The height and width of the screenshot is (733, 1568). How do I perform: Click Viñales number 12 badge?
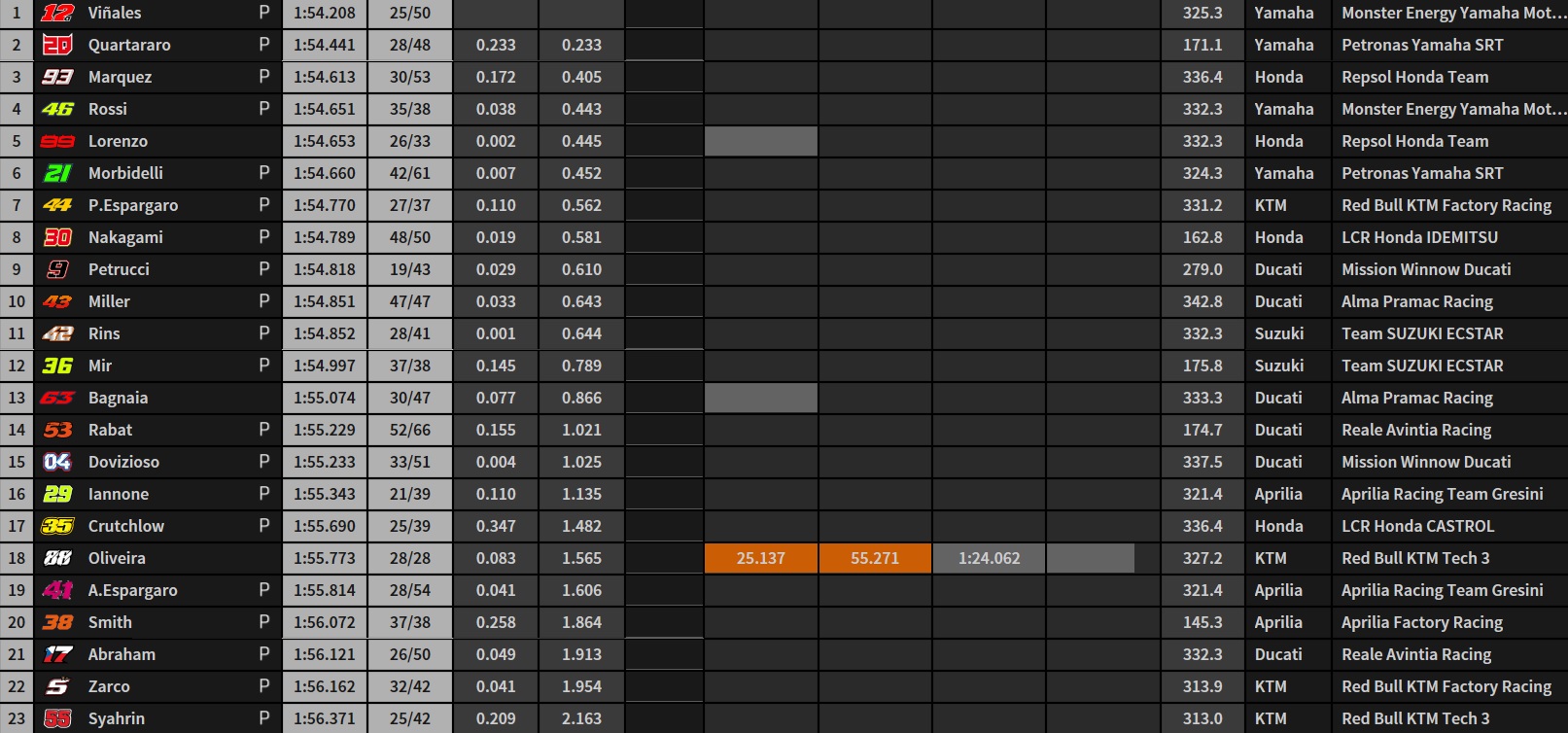click(57, 13)
